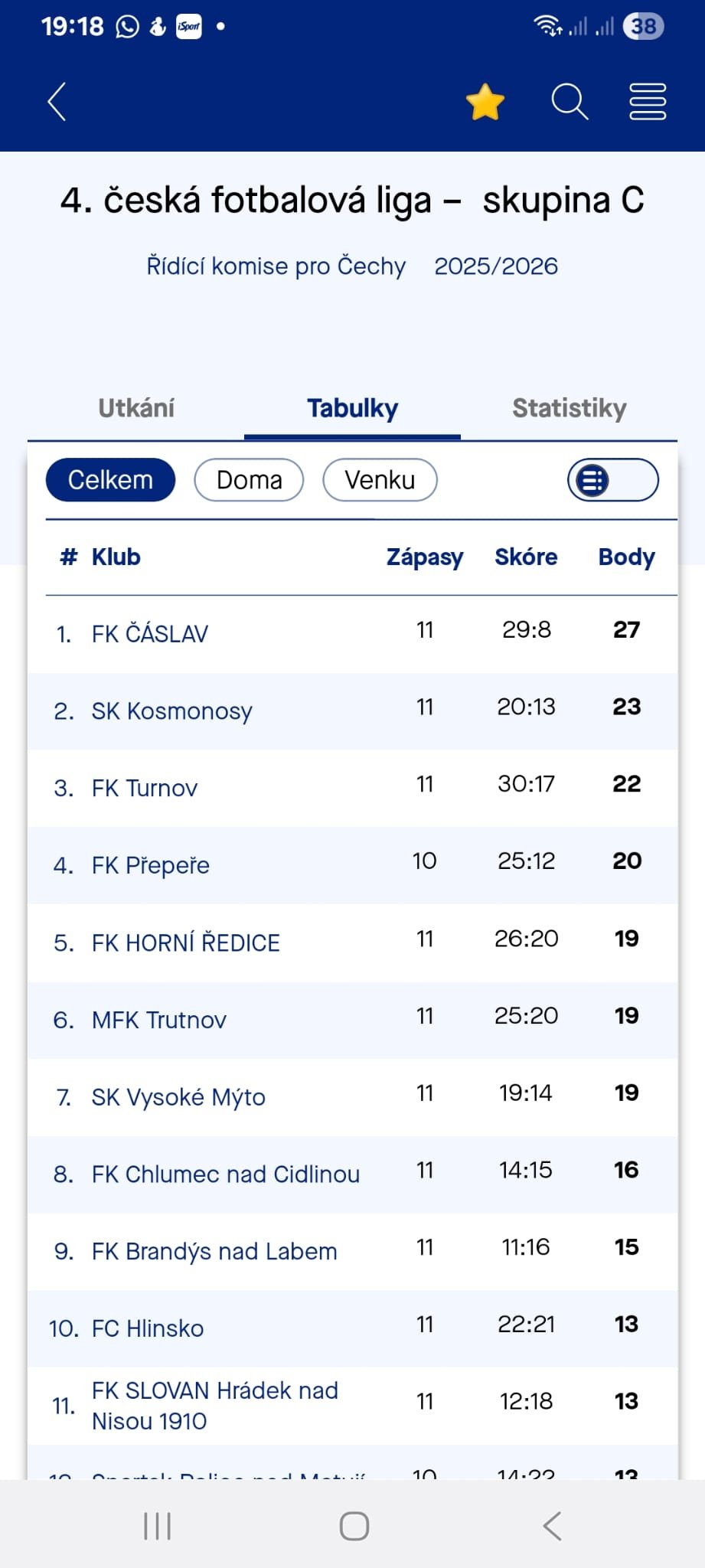
Task: Tap Řídící komise pro Čechy link
Action: coord(276,266)
